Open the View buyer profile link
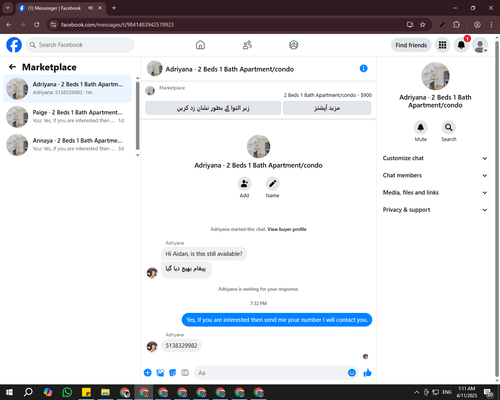 pyautogui.click(x=287, y=229)
